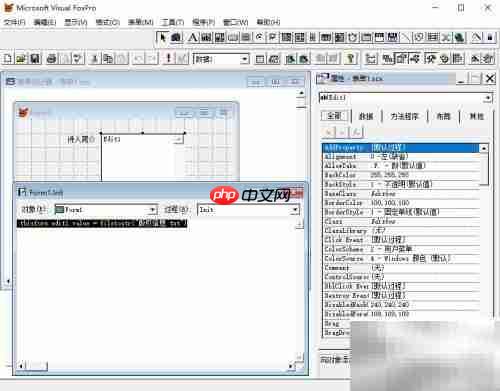Click the Help question mark toolbar icon
This screenshot has height=391, width=500.
click(x=350, y=59)
